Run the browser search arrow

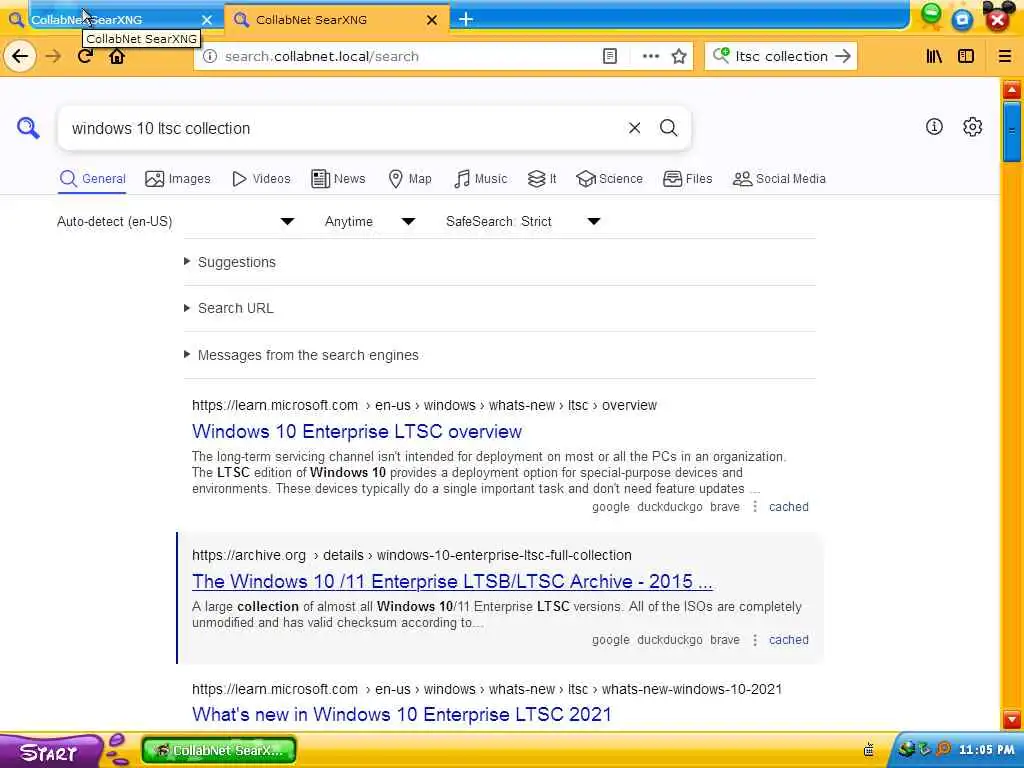point(843,56)
